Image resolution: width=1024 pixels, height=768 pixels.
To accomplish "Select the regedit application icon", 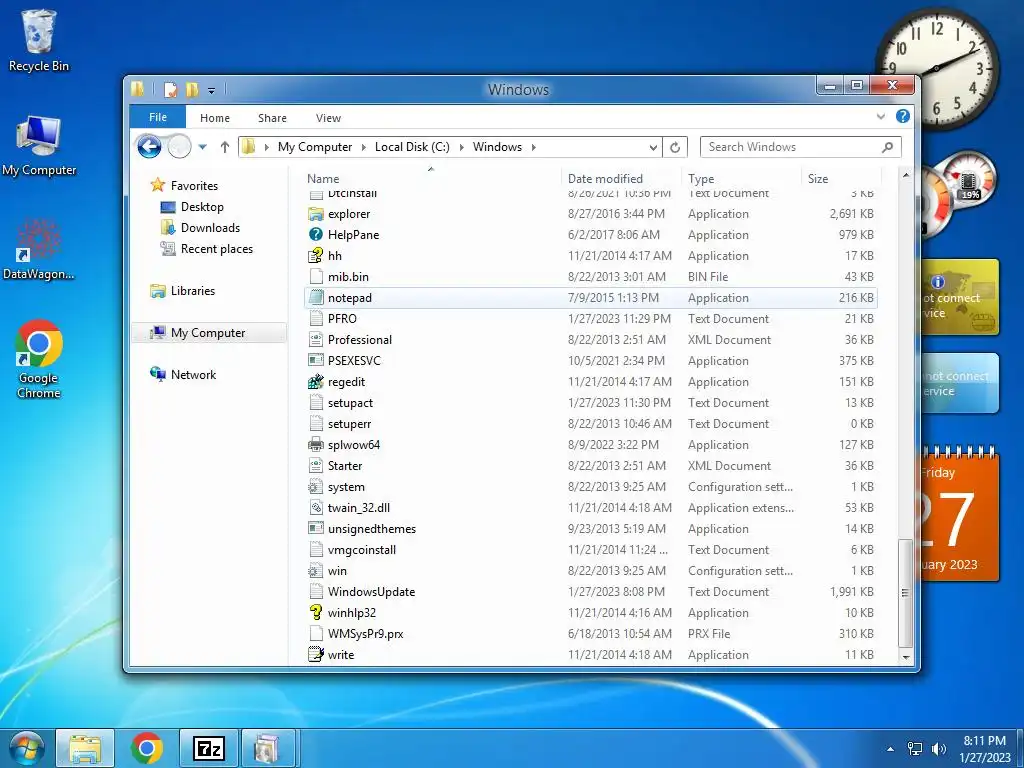I will click(x=316, y=382).
